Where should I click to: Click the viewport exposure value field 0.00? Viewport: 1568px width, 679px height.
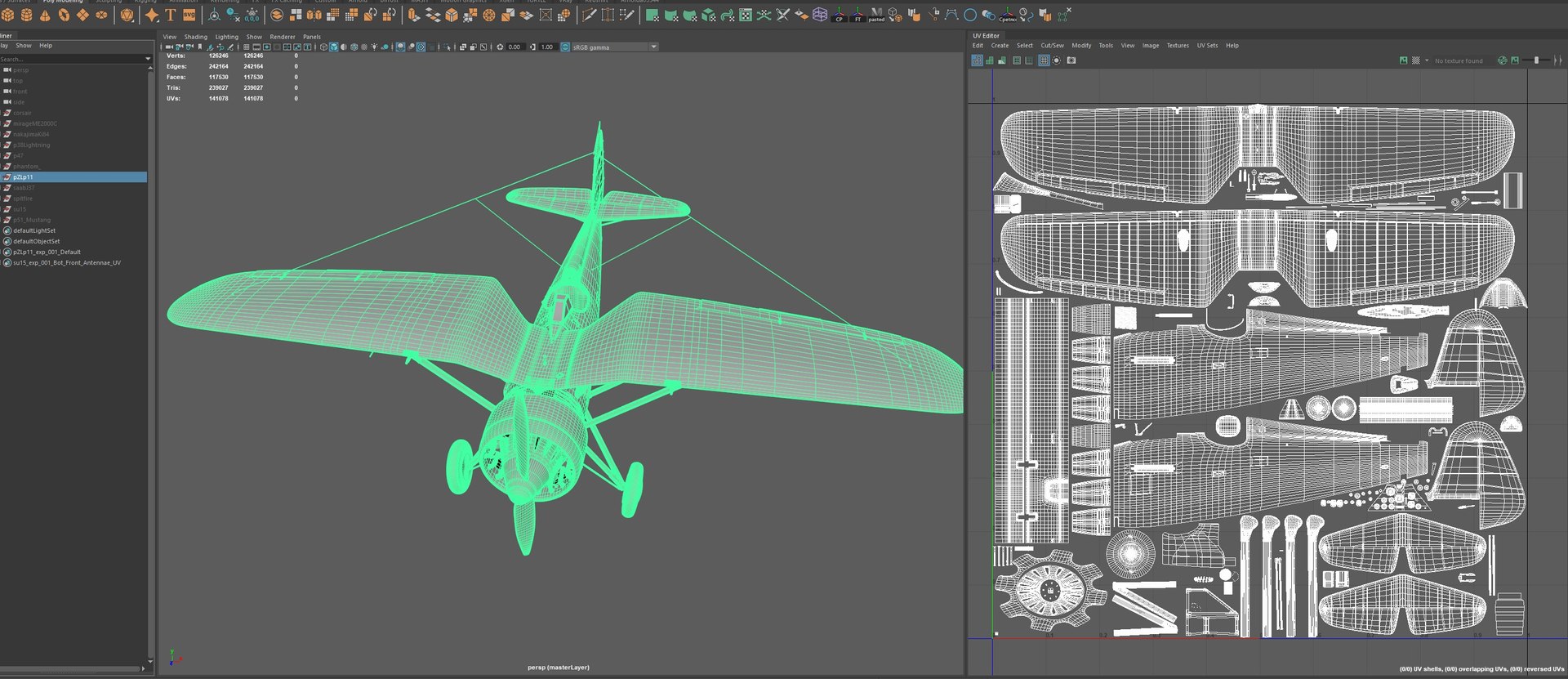514,47
